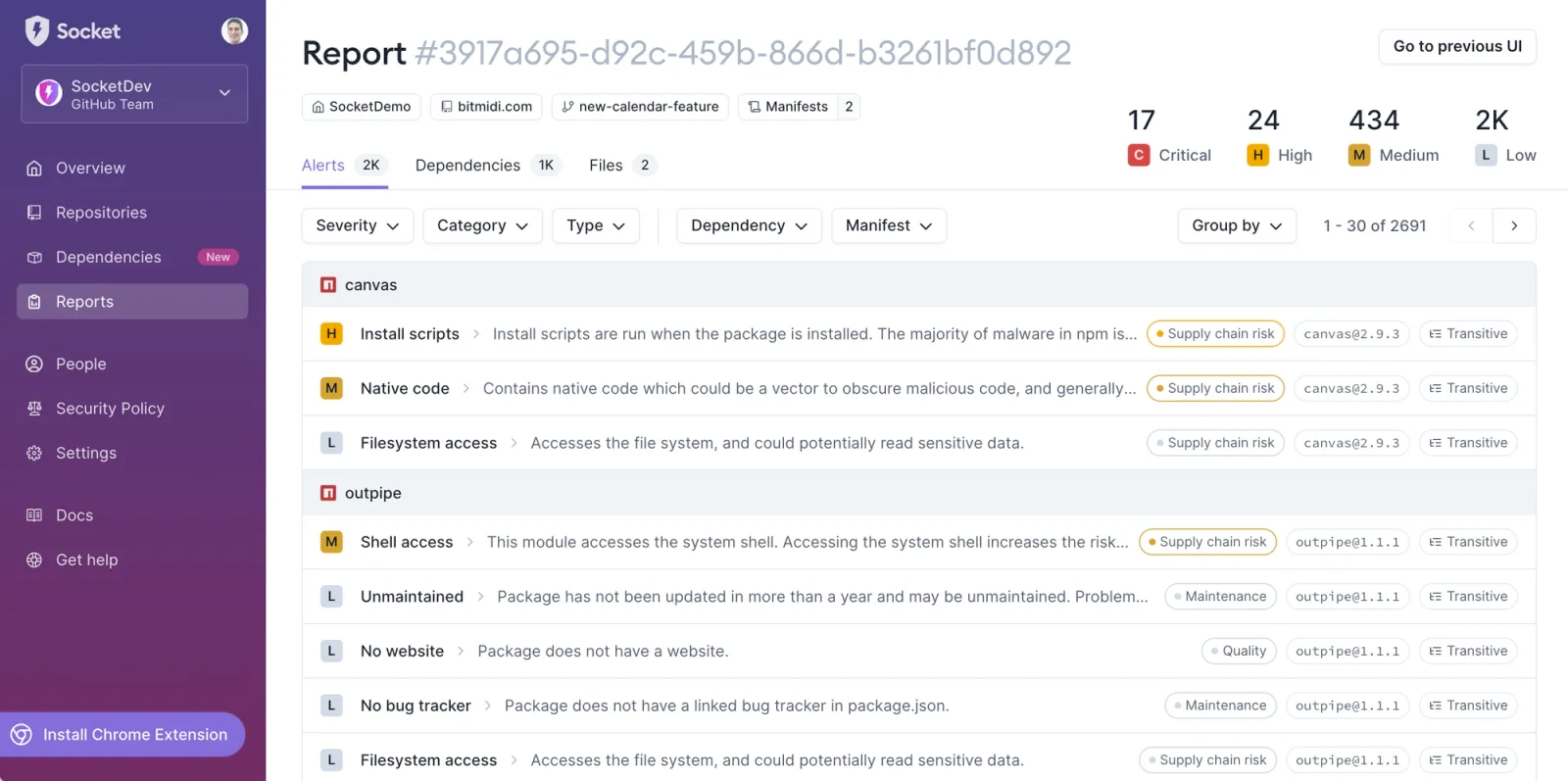The height and width of the screenshot is (781, 1568).
Task: Click the outpipe package group header
Action: [919, 493]
